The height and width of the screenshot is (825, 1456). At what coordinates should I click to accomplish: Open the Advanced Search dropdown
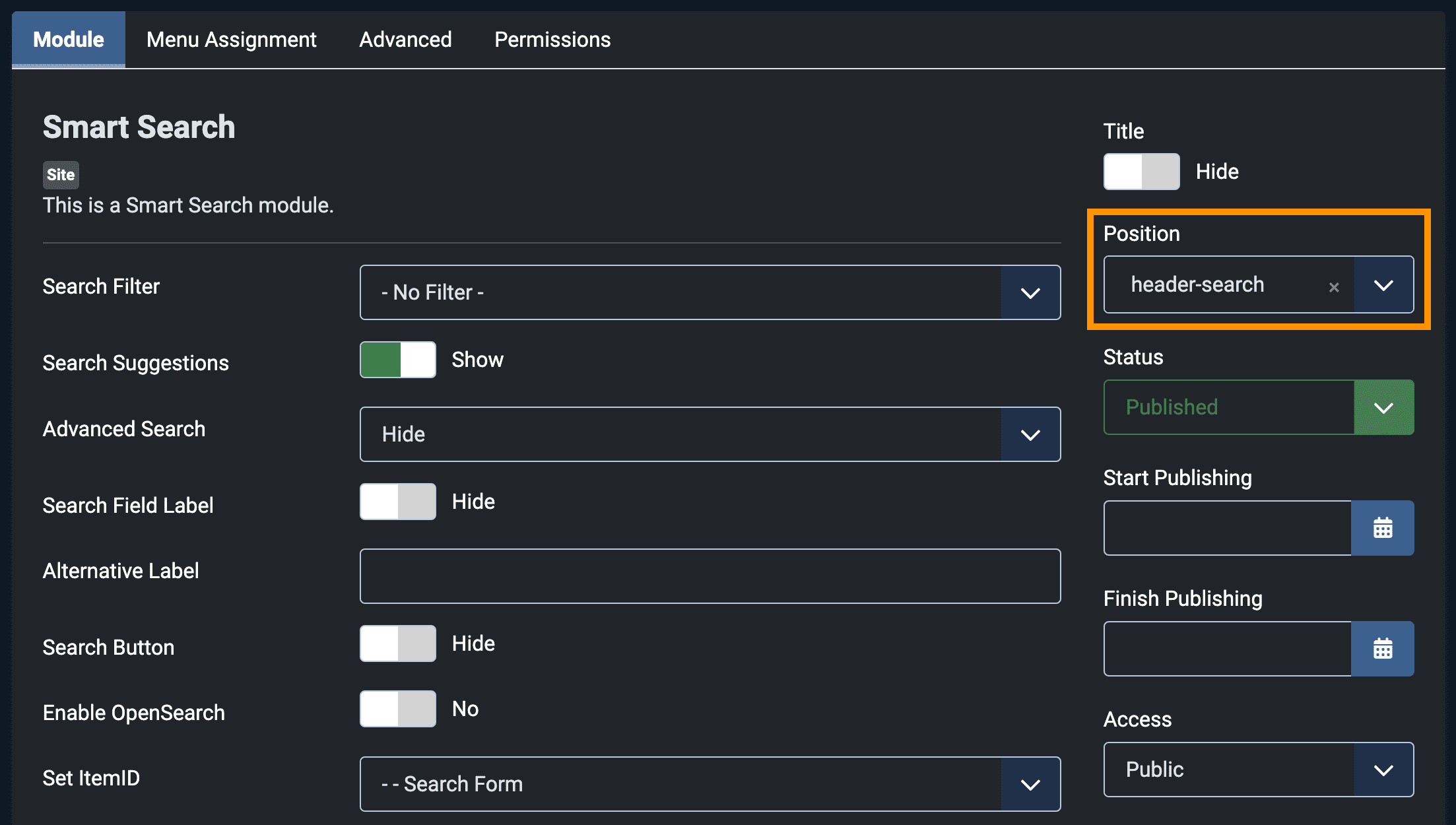click(x=710, y=434)
